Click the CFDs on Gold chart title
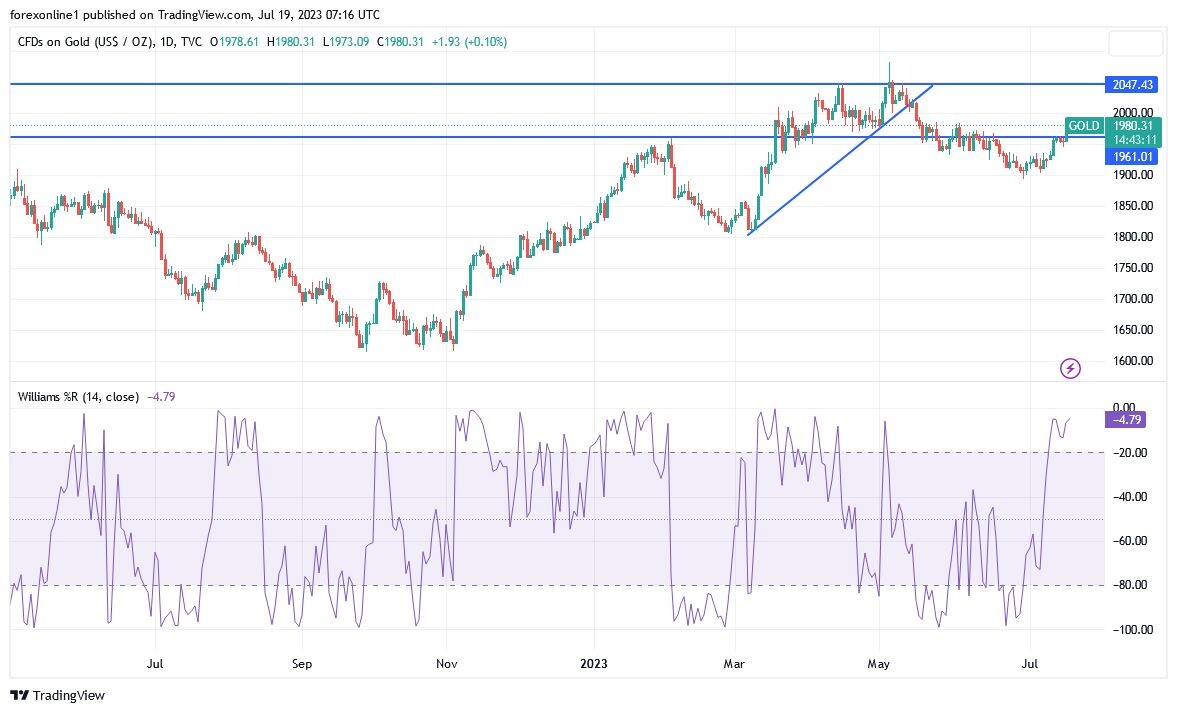1177x713 pixels. [x=110, y=42]
